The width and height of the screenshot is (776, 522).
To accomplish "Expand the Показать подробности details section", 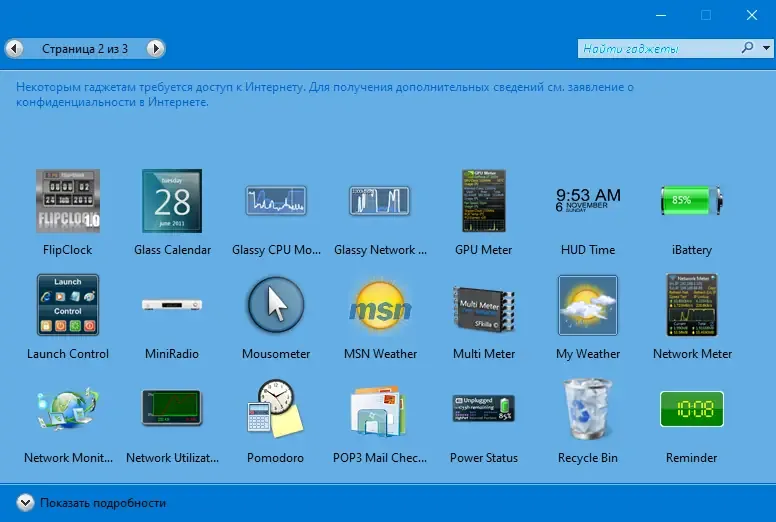I will (25, 503).
